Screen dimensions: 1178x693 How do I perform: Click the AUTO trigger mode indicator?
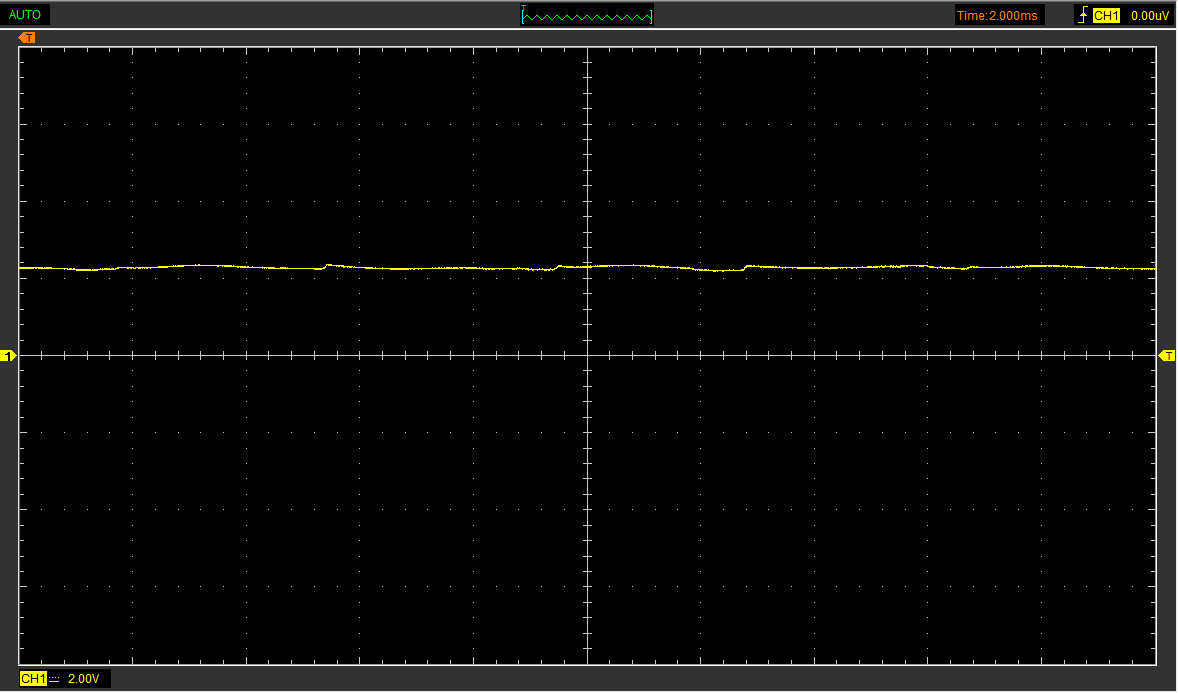pyautogui.click(x=25, y=15)
